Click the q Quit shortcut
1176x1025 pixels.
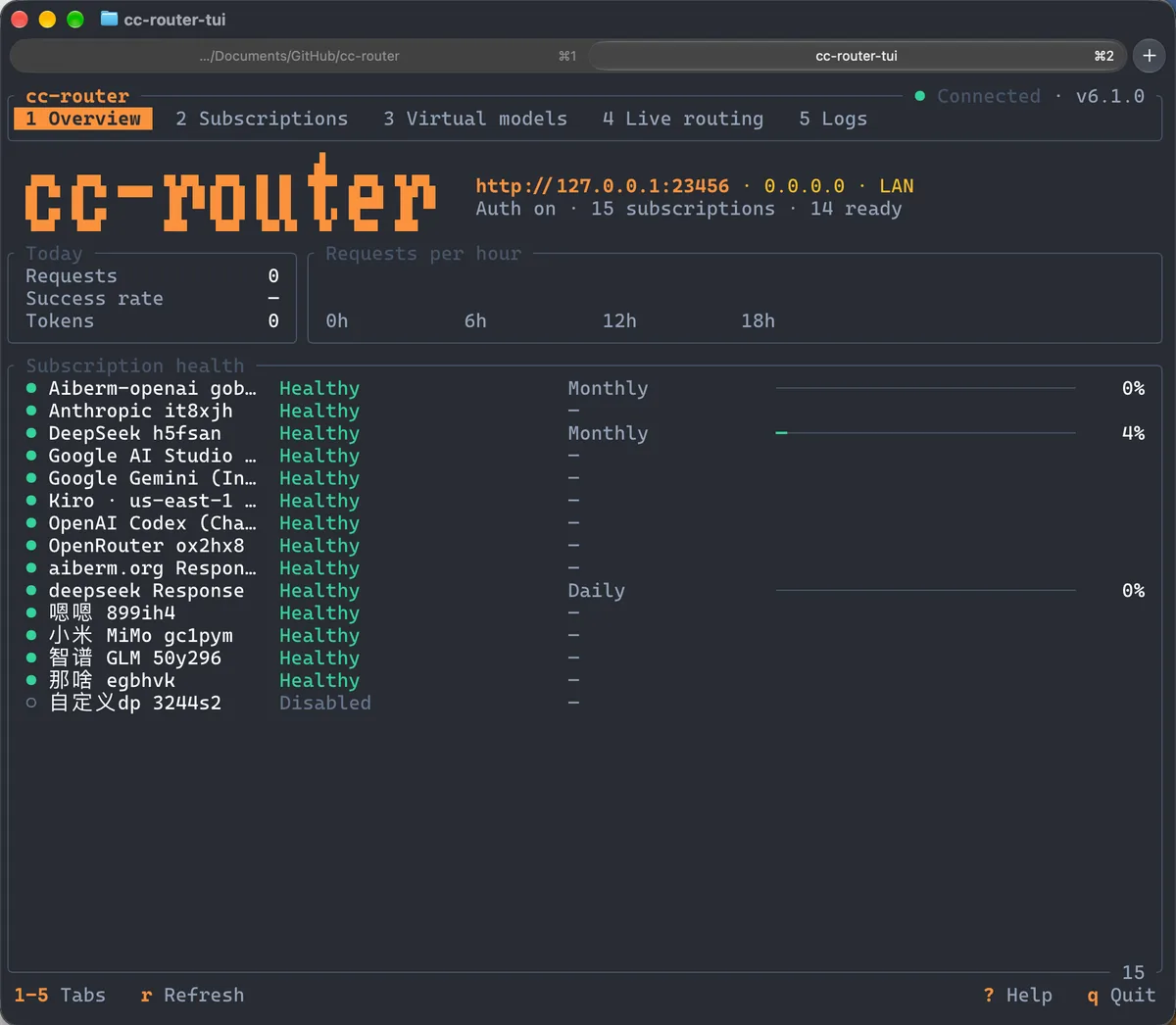1121,995
